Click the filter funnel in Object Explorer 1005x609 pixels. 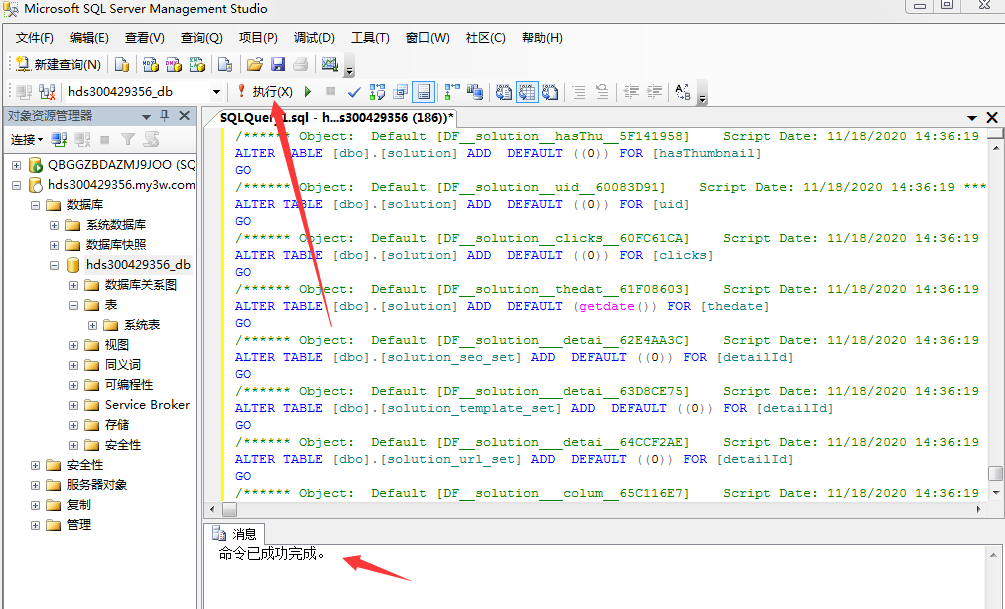pyautogui.click(x=128, y=139)
